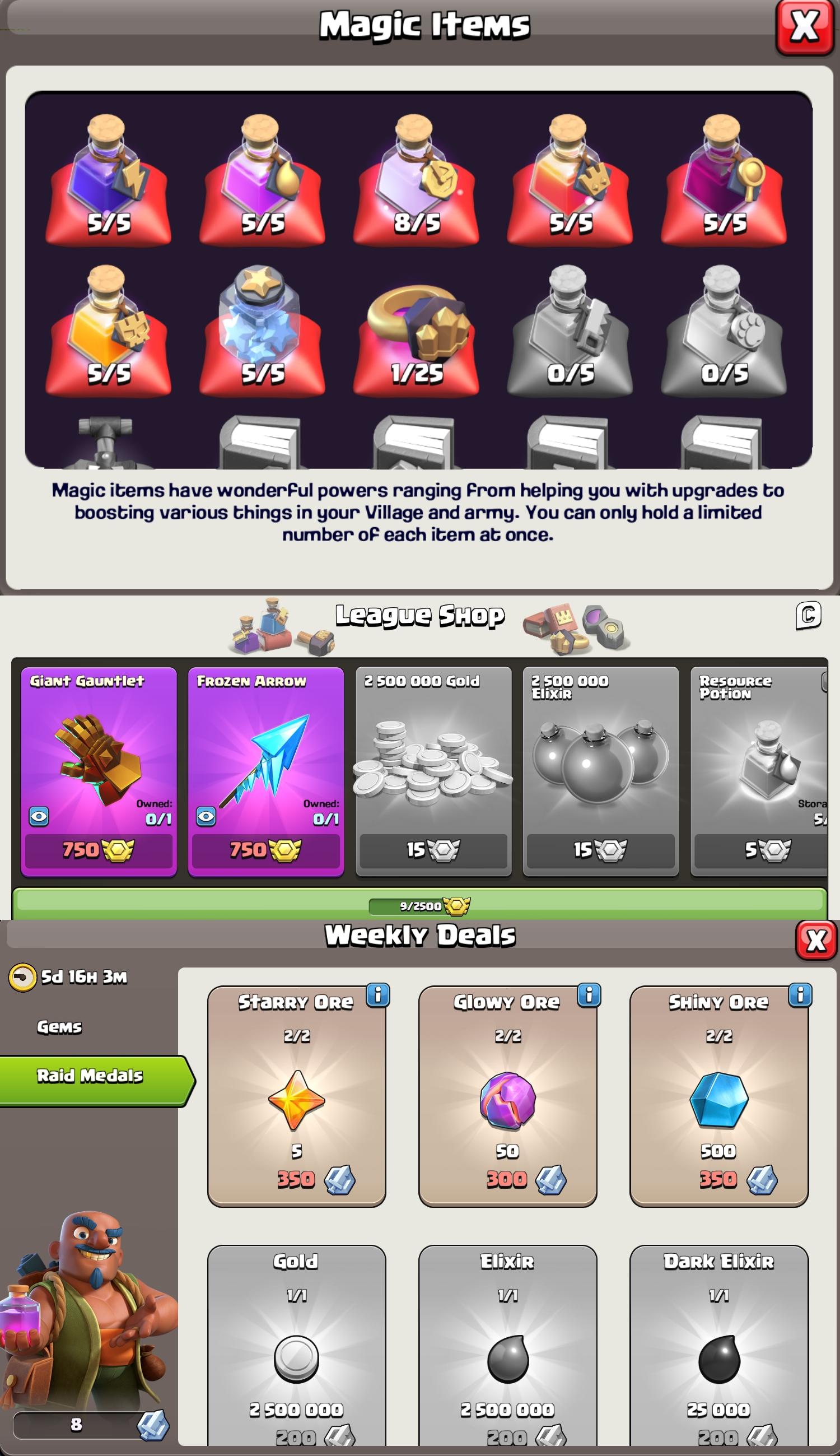Close the Weekly Deals window

point(816,940)
